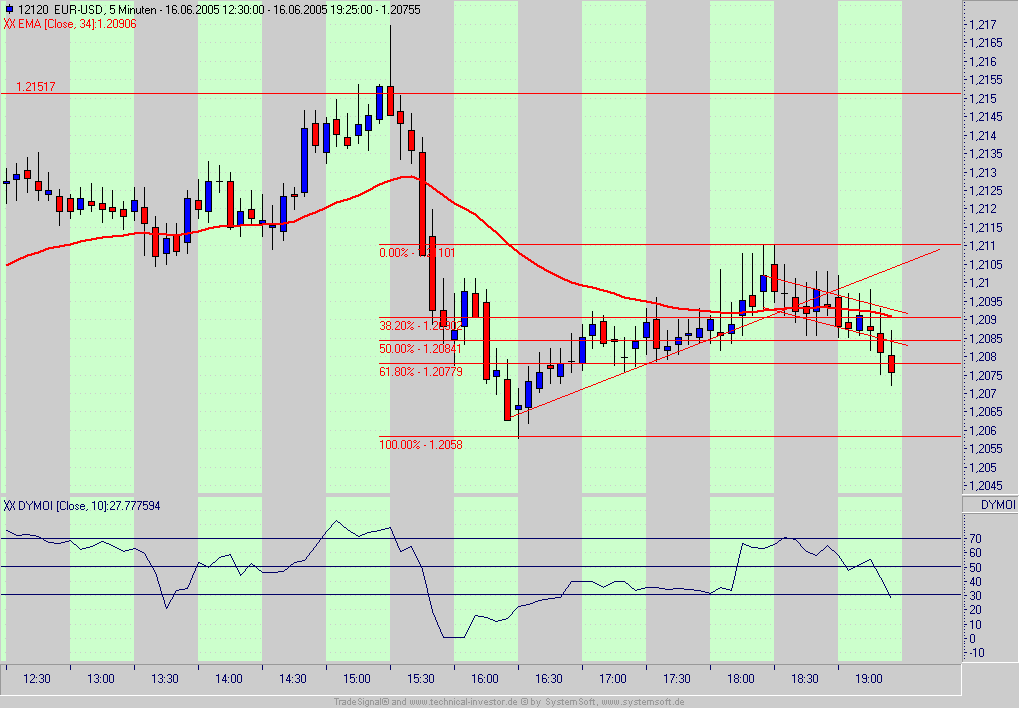
Task: Click the last red candlestick near 19:10
Action: [x=892, y=364]
